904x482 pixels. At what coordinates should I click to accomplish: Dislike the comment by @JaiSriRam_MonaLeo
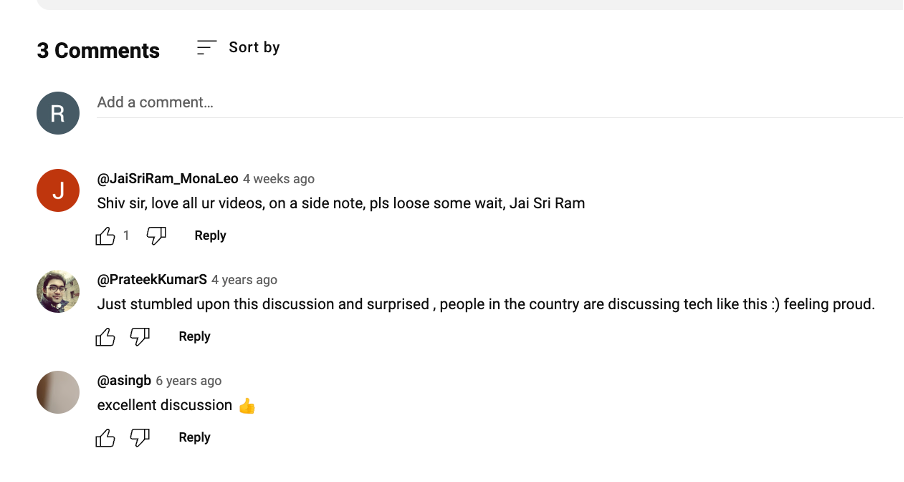(156, 236)
